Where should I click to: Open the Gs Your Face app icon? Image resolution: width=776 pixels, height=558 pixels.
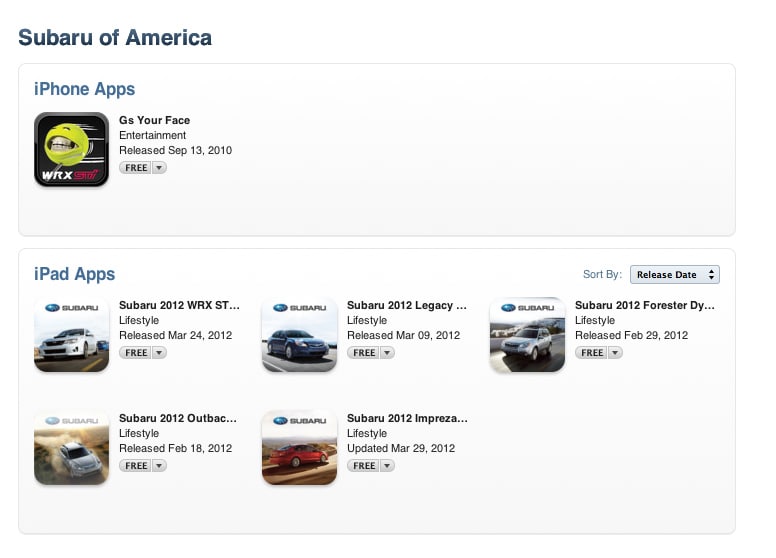pos(71,150)
